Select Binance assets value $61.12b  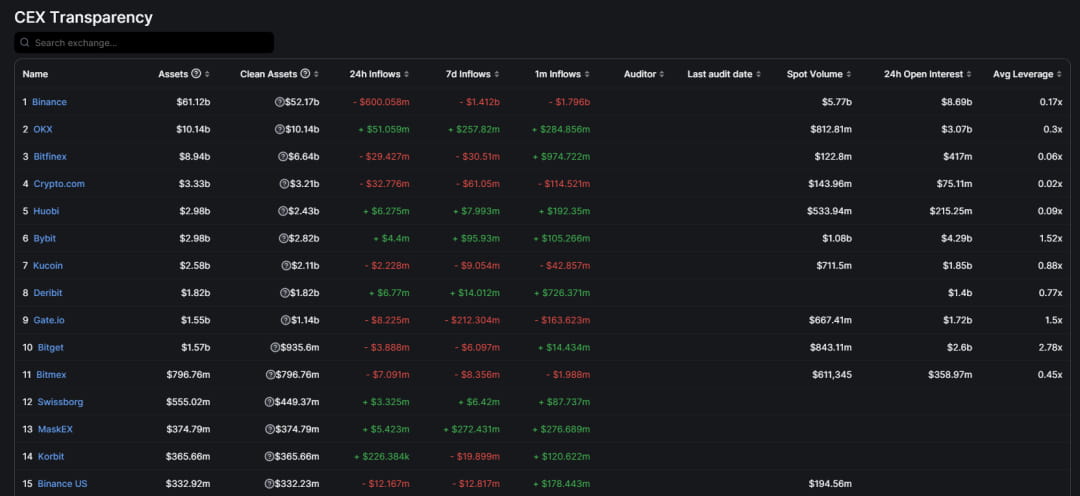click(193, 102)
